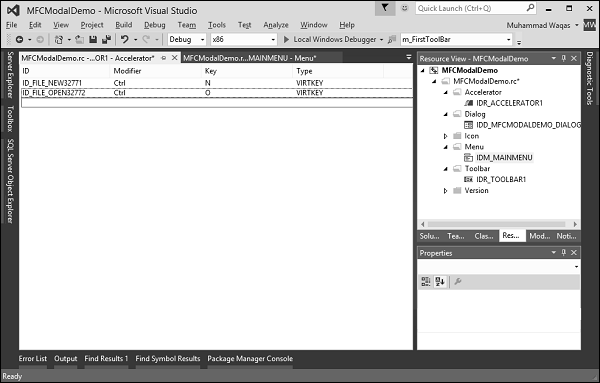Toggle the Resource View auto-hide pin
Screen dimensions: 600x383
pyautogui.click(x=564, y=58)
